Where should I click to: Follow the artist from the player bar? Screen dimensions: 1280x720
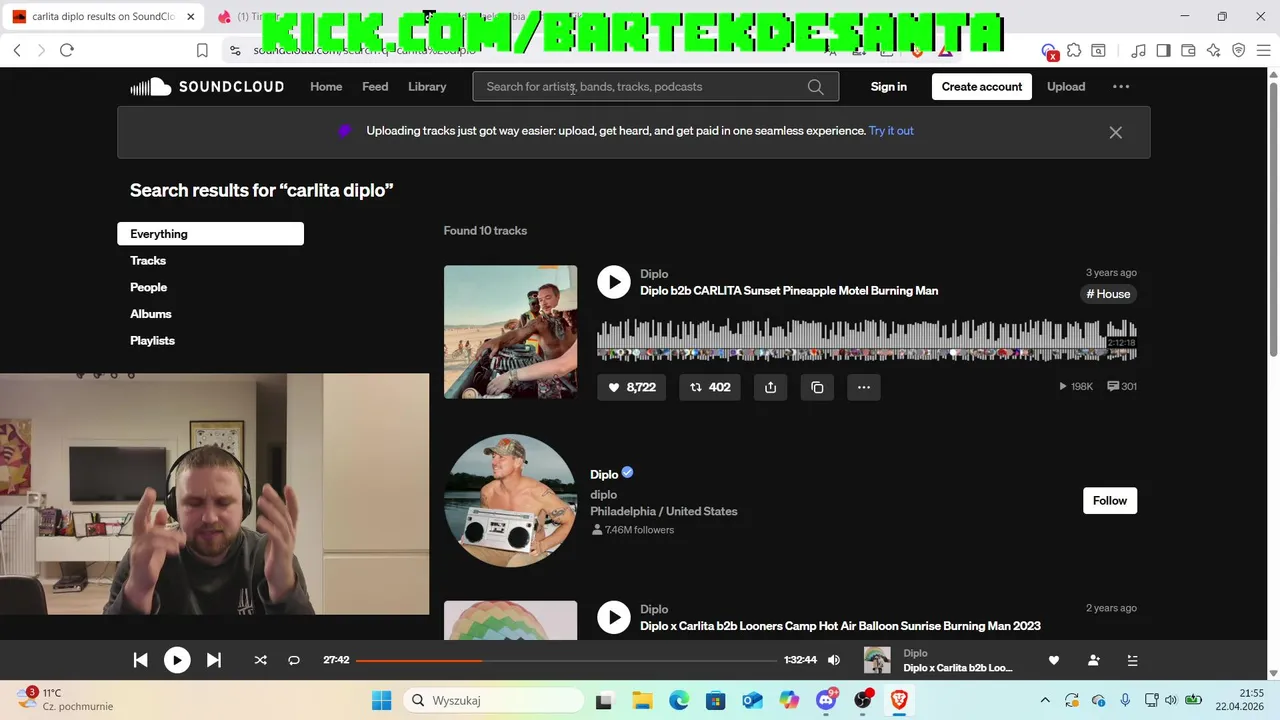click(1093, 660)
